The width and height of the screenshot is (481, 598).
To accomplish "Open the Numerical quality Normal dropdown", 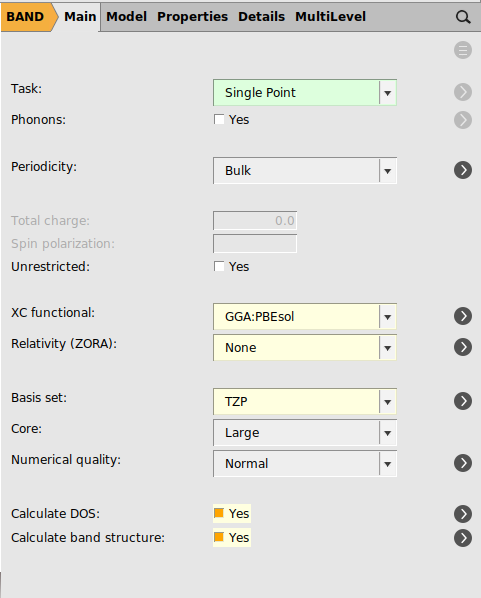I will click(305, 464).
